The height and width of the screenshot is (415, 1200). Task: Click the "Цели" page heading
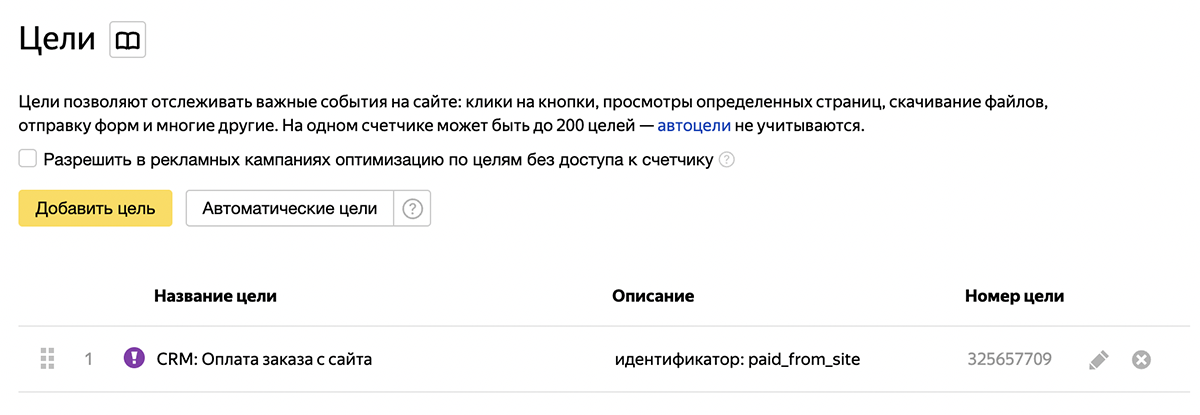pos(57,41)
